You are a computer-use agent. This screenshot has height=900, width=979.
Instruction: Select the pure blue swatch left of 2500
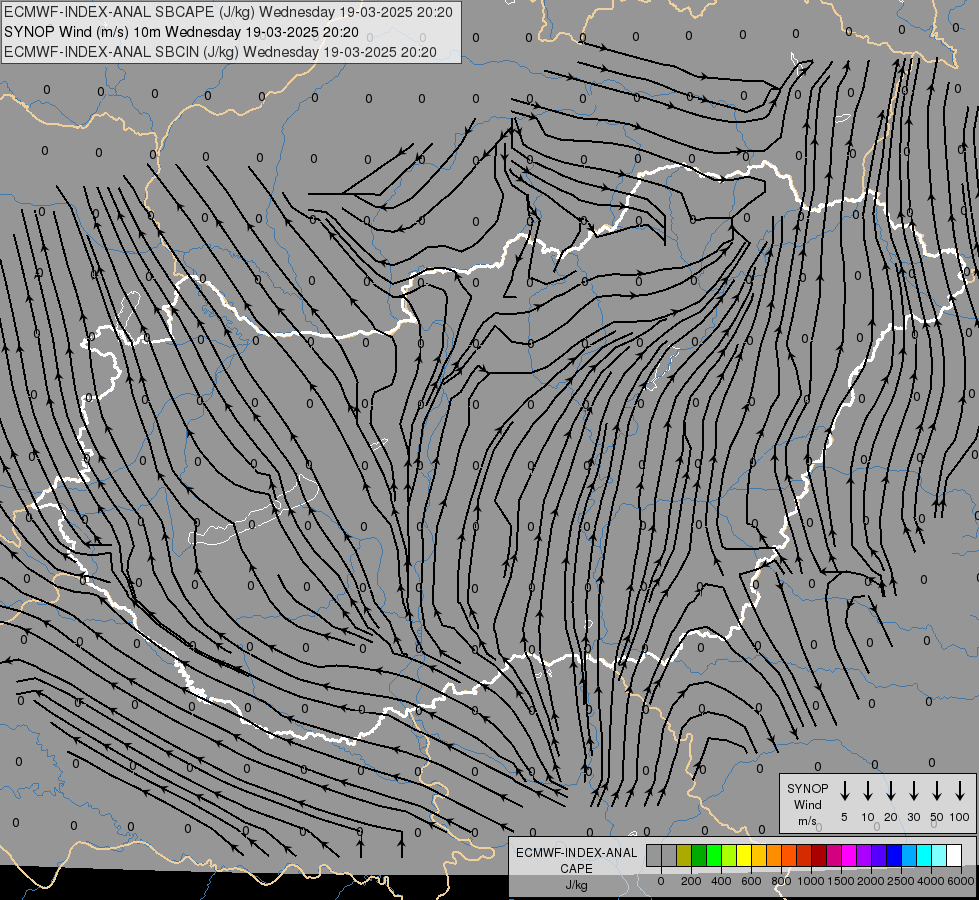coord(893,855)
